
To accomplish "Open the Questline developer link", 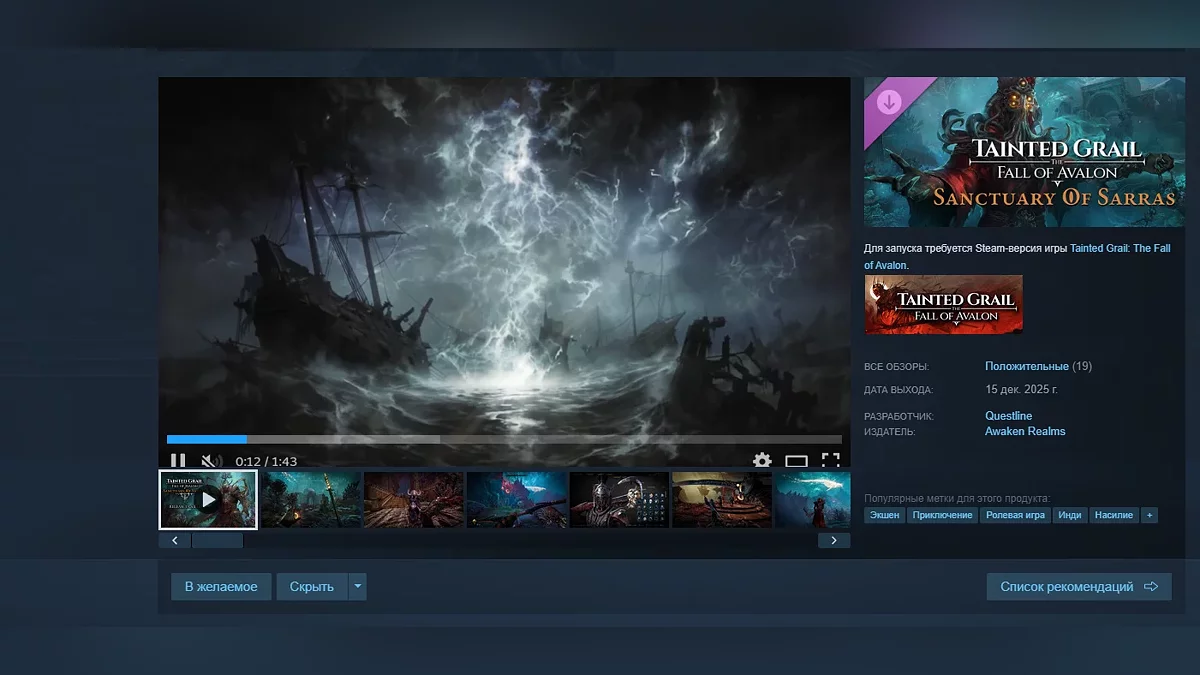I will [1008, 416].
